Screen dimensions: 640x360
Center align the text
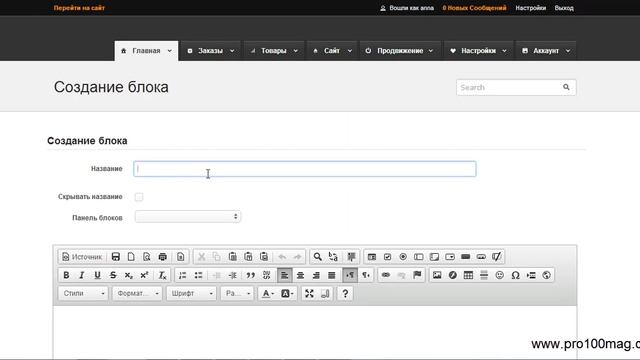click(x=300, y=275)
